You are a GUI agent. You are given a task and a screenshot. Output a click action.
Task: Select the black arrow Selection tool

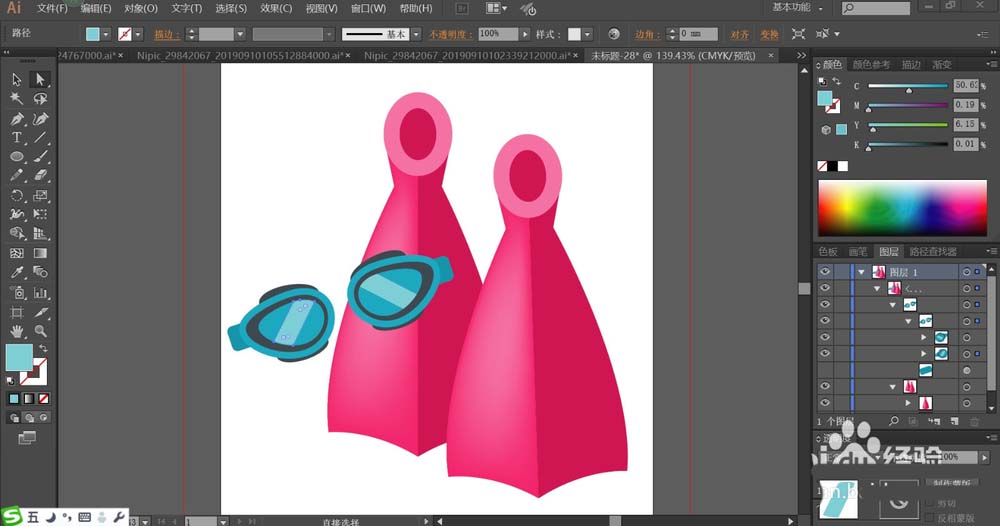pyautogui.click(x=17, y=80)
